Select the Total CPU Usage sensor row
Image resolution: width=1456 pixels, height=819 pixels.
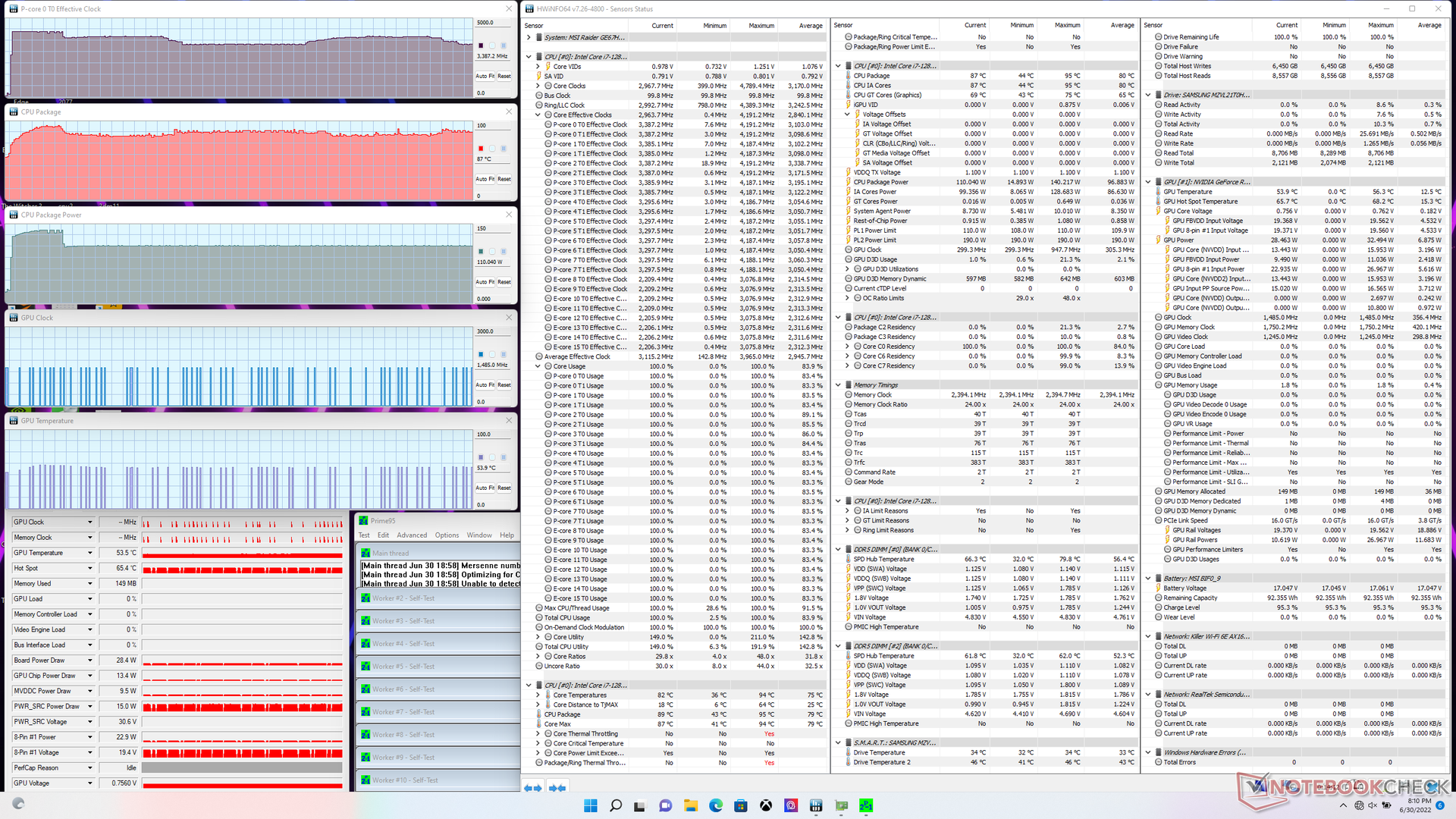click(x=675, y=618)
